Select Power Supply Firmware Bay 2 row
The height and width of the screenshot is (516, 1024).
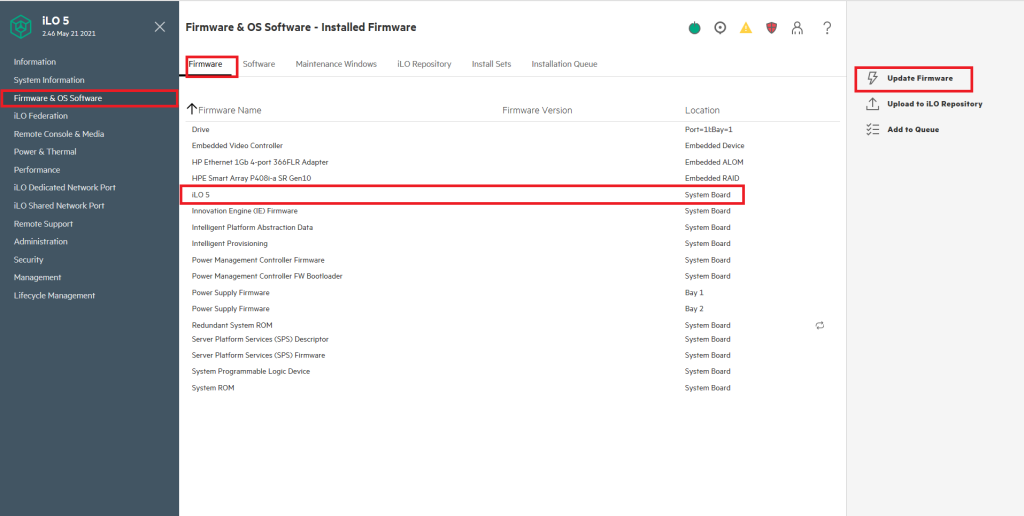(513, 309)
